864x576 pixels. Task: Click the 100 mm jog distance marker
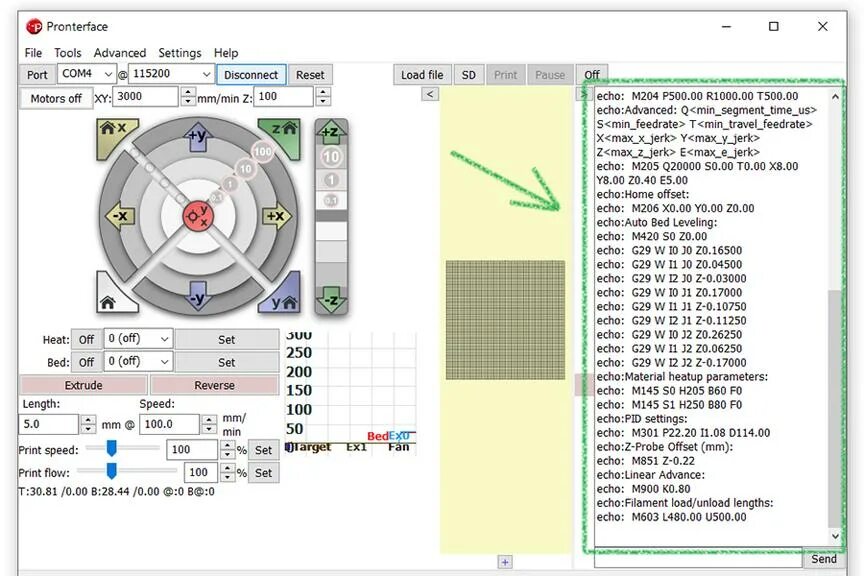pos(263,152)
